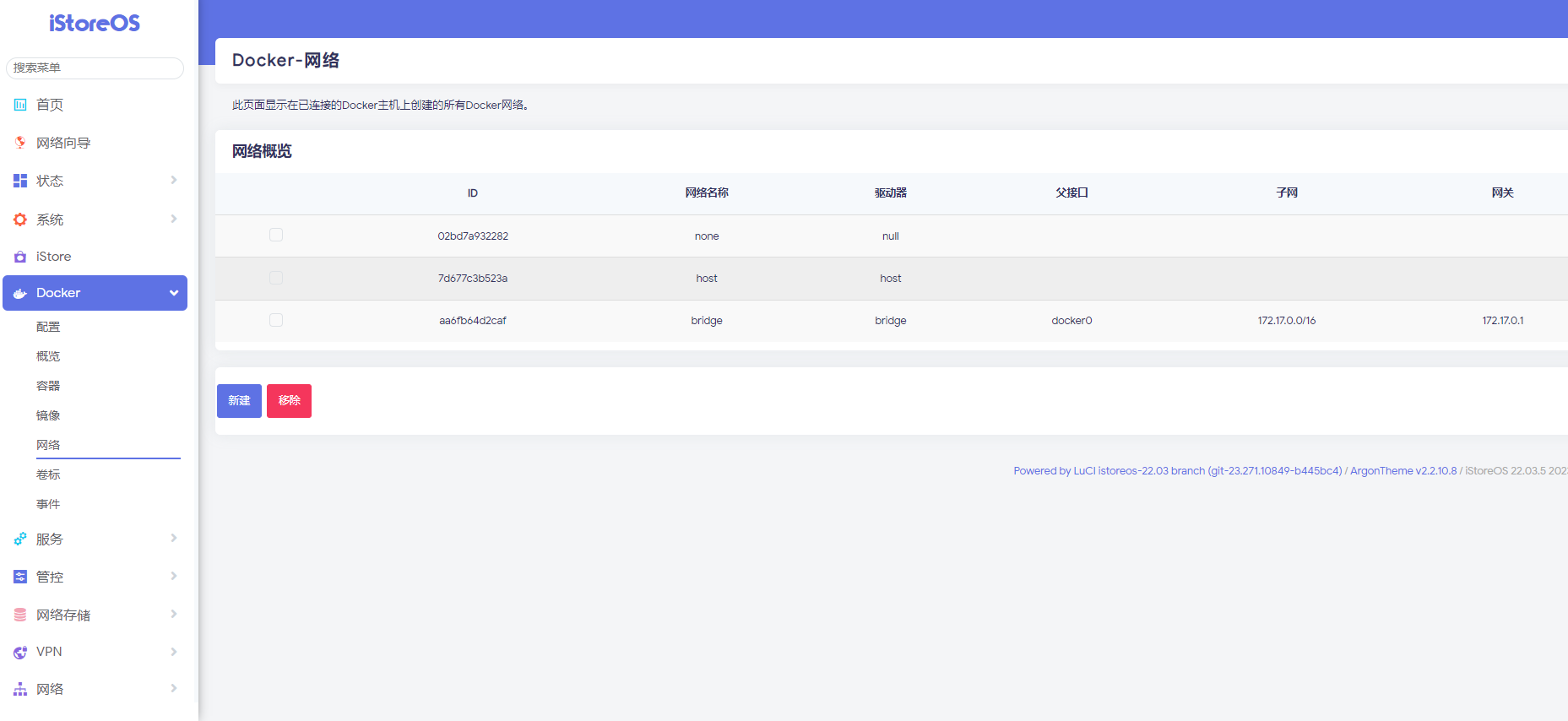Expand the Control menu arrow

coord(174,576)
